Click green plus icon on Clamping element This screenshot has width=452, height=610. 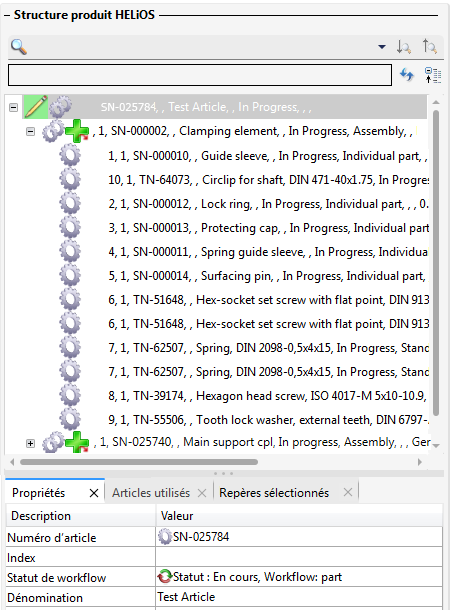tap(77, 131)
